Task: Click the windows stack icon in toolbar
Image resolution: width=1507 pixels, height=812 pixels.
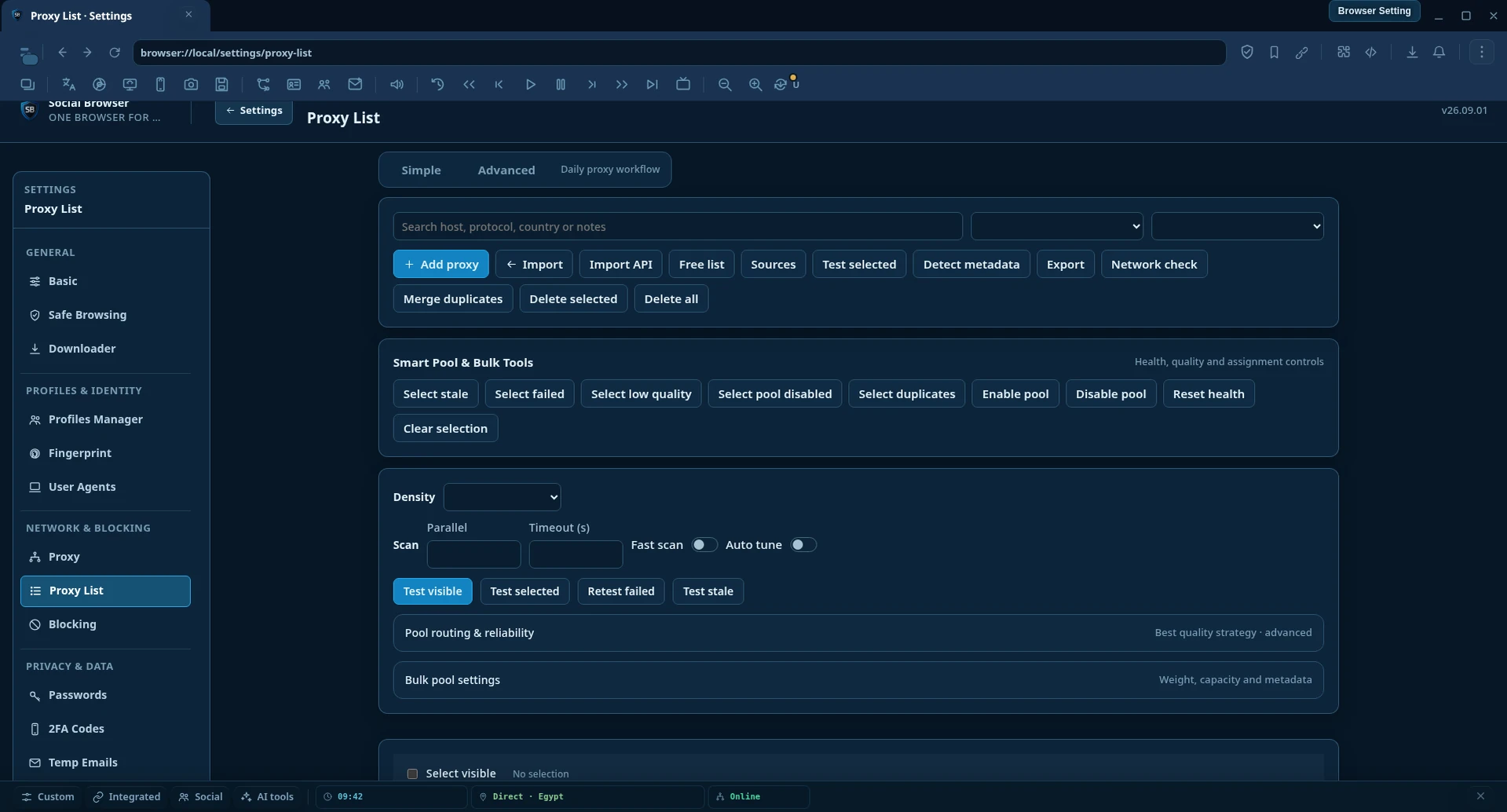Action: pyautogui.click(x=27, y=84)
